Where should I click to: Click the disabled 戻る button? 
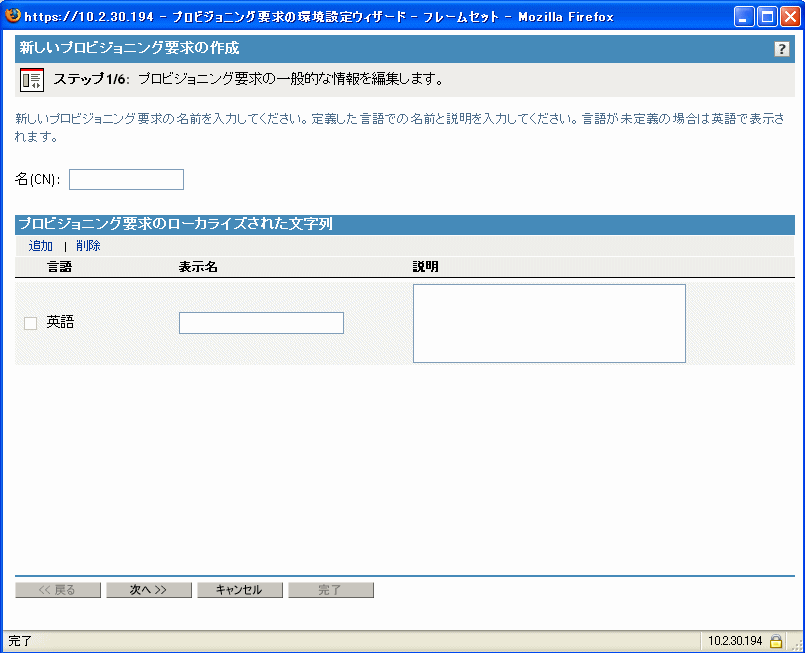(57, 589)
